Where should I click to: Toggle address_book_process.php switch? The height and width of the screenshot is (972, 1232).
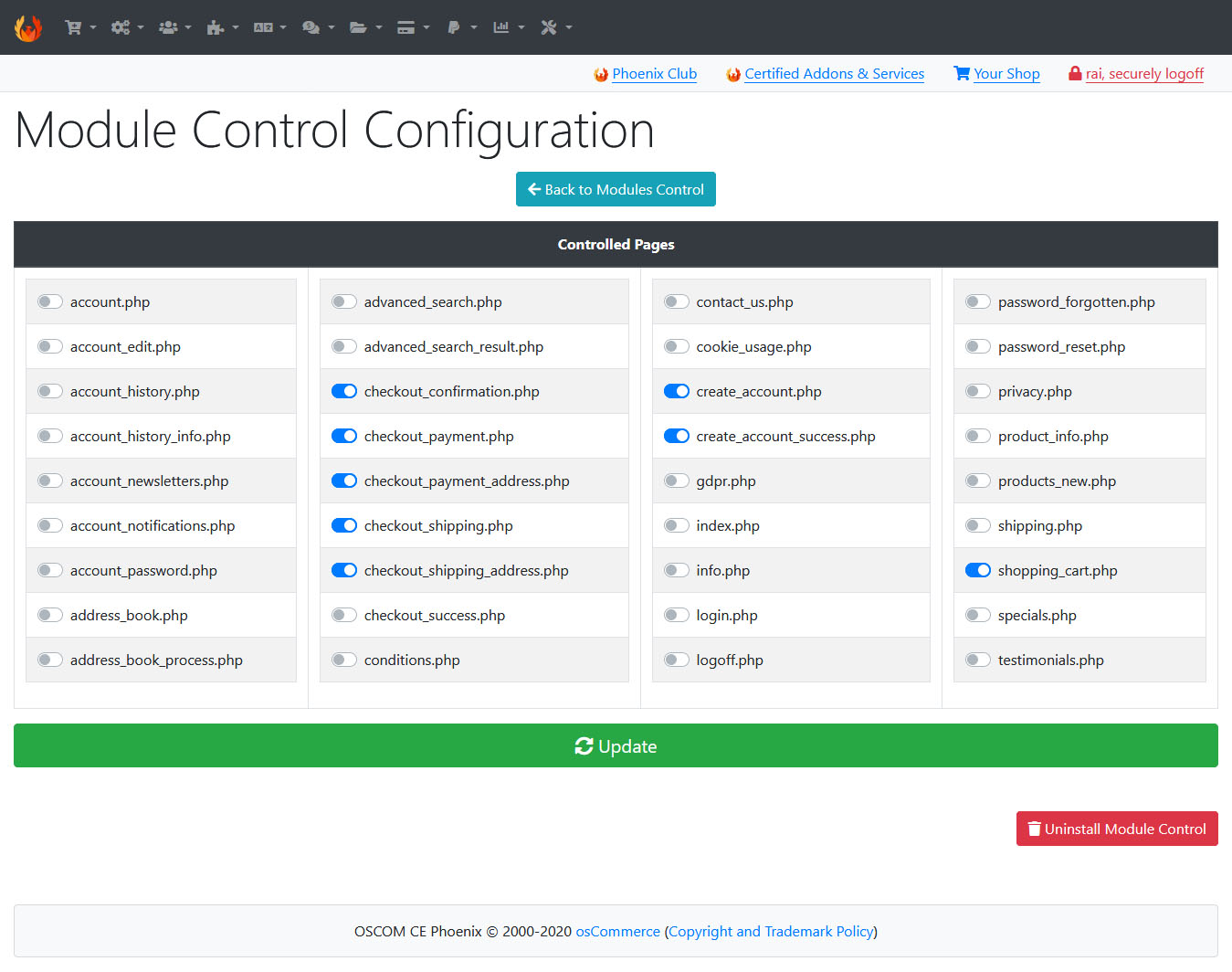point(50,660)
